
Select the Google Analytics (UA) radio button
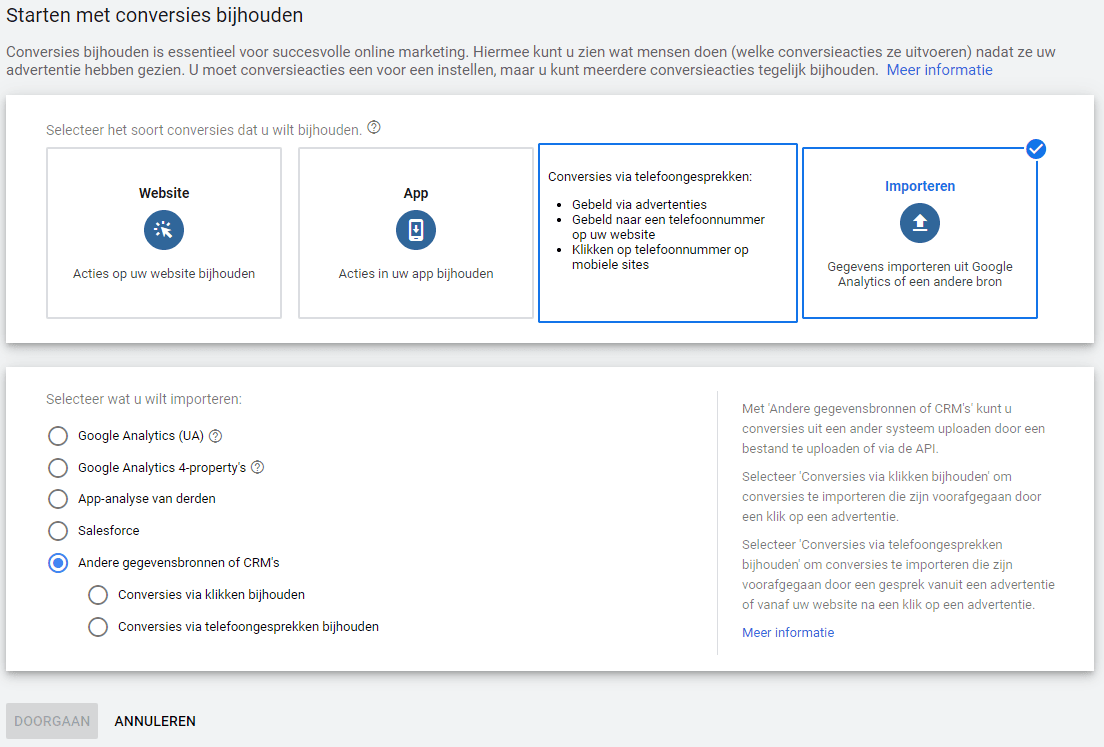pos(58,436)
